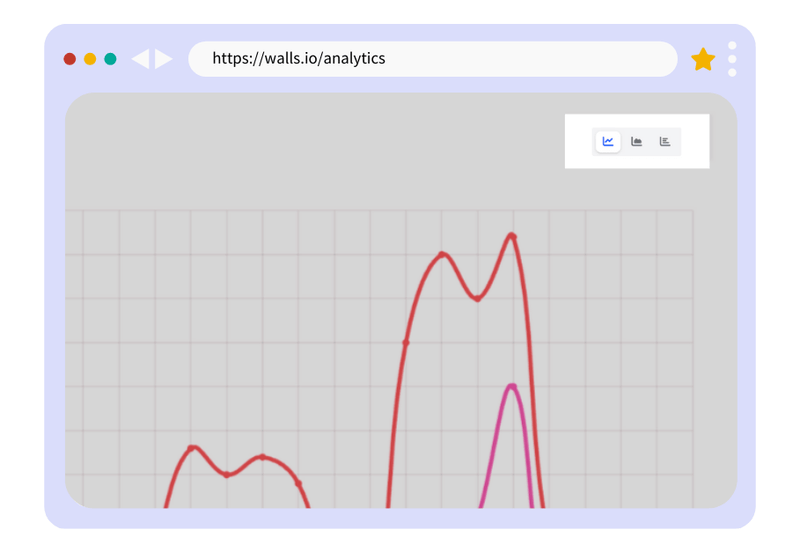Click the highest red peak data point
The height and width of the screenshot is (553, 800).
pyautogui.click(x=512, y=236)
